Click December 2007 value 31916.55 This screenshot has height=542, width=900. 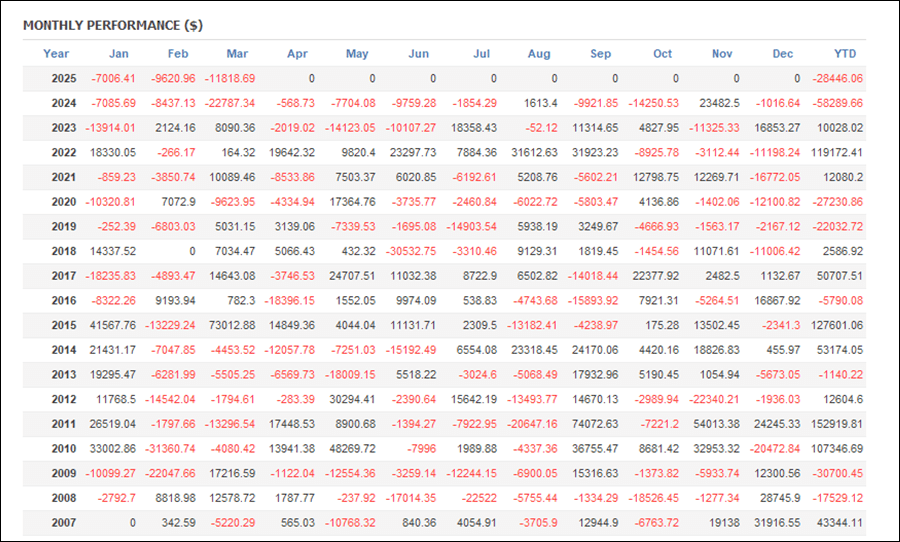pyautogui.click(x=777, y=523)
